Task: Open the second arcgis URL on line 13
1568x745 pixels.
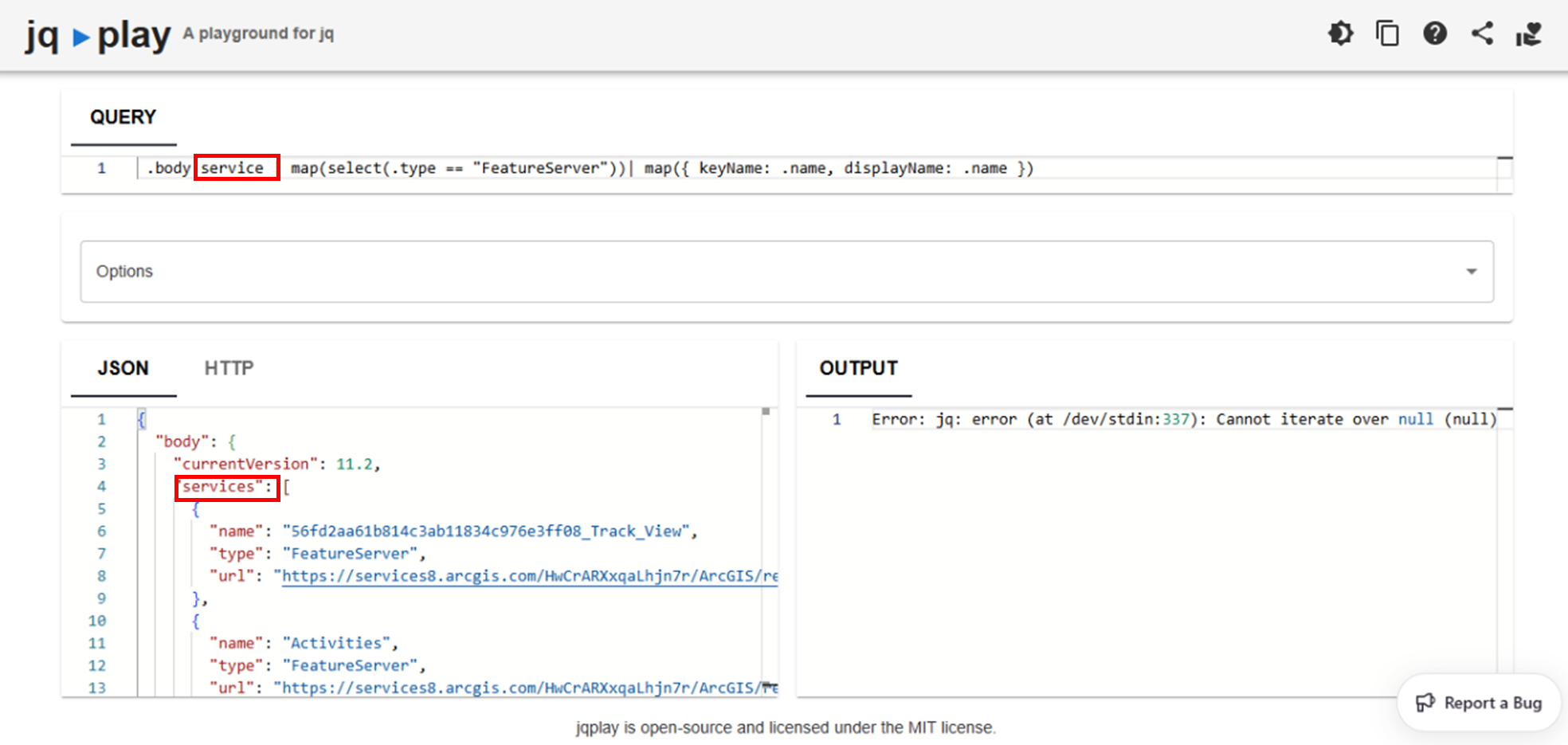Action: 526,688
